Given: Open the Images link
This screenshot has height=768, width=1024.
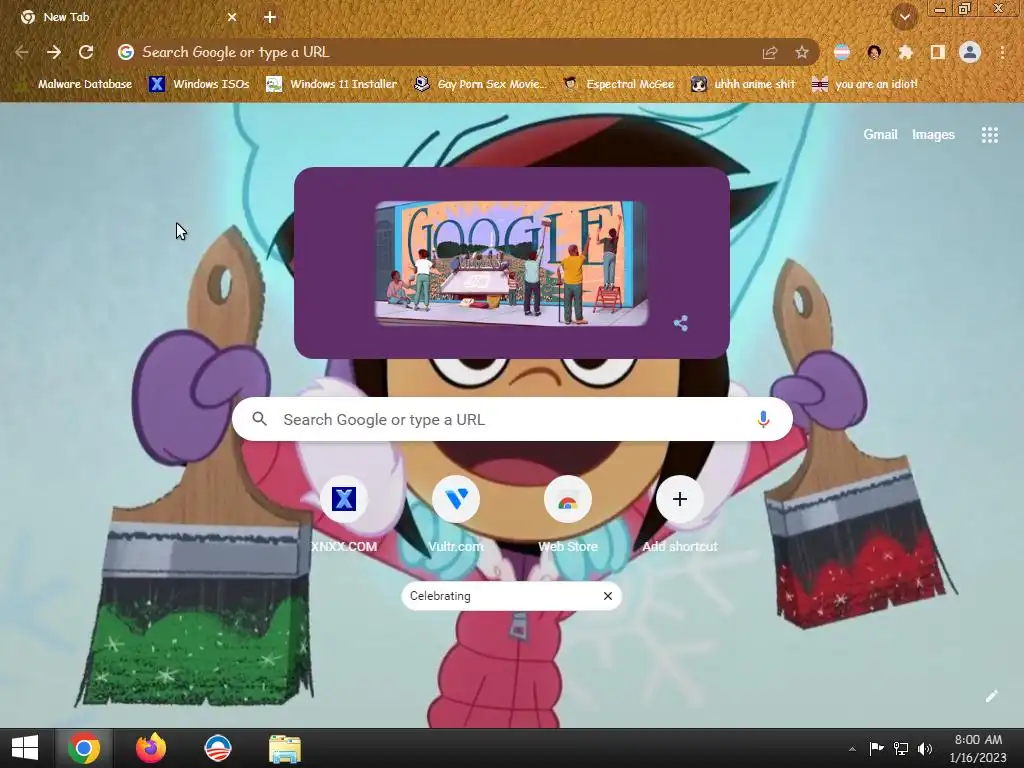Looking at the screenshot, I should (x=933, y=135).
